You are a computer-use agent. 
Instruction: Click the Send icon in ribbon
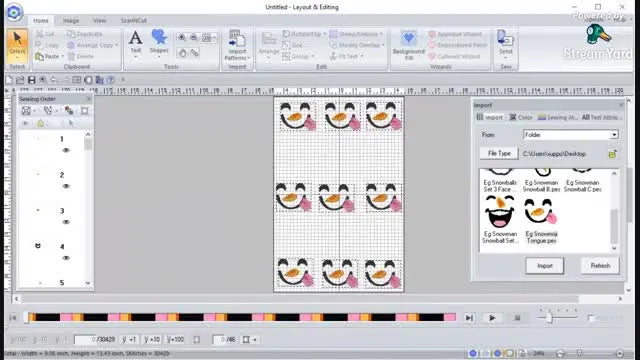[x=505, y=42]
